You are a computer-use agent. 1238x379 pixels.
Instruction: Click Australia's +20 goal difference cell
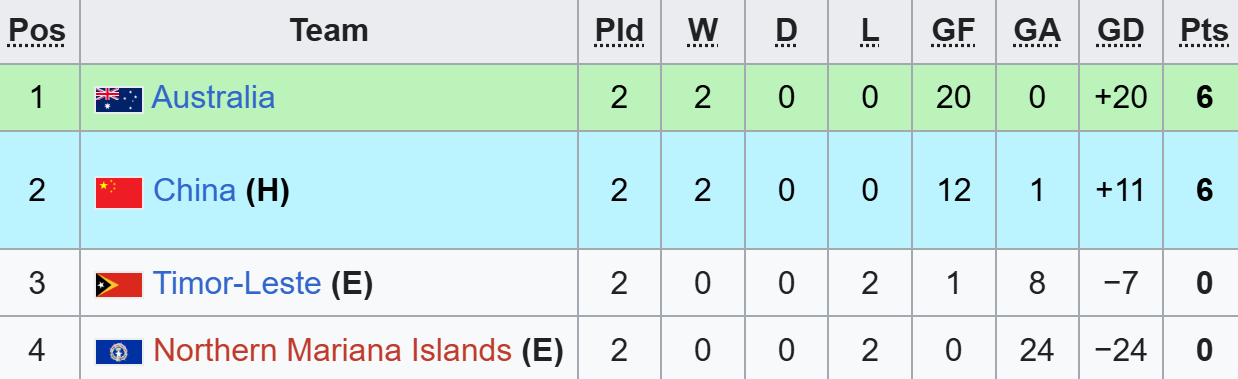click(x=1121, y=98)
